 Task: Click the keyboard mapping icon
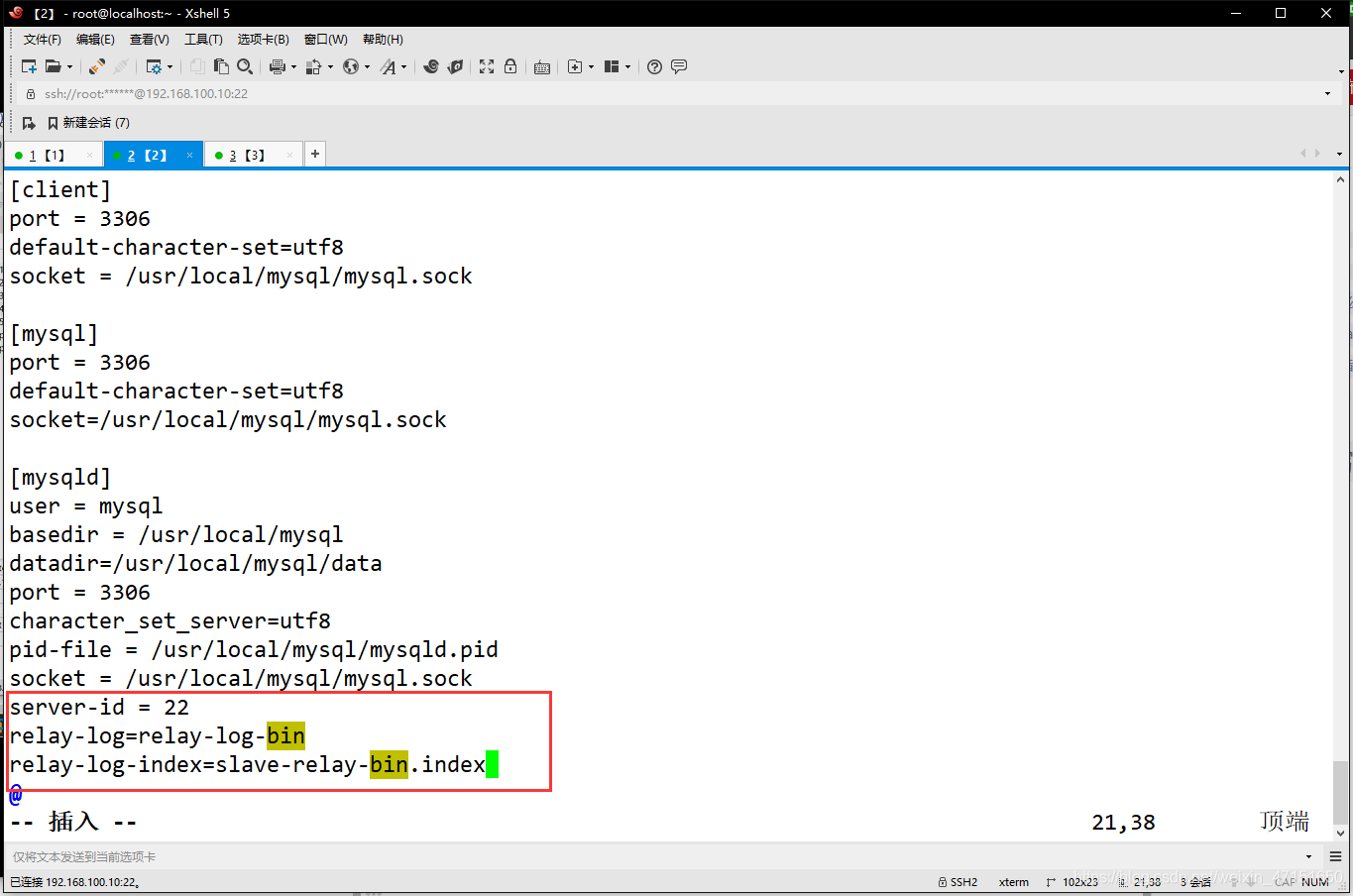click(x=542, y=67)
